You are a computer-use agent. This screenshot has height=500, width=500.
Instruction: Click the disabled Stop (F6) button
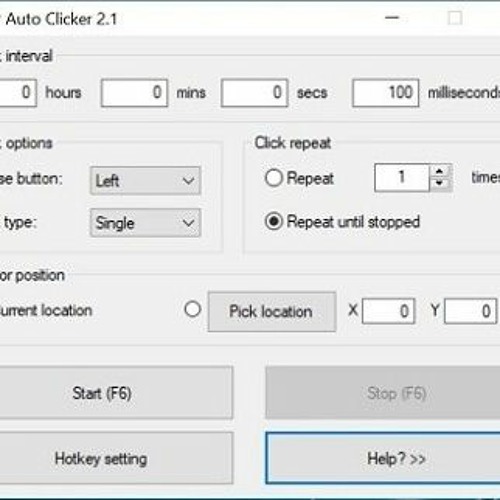383,393
